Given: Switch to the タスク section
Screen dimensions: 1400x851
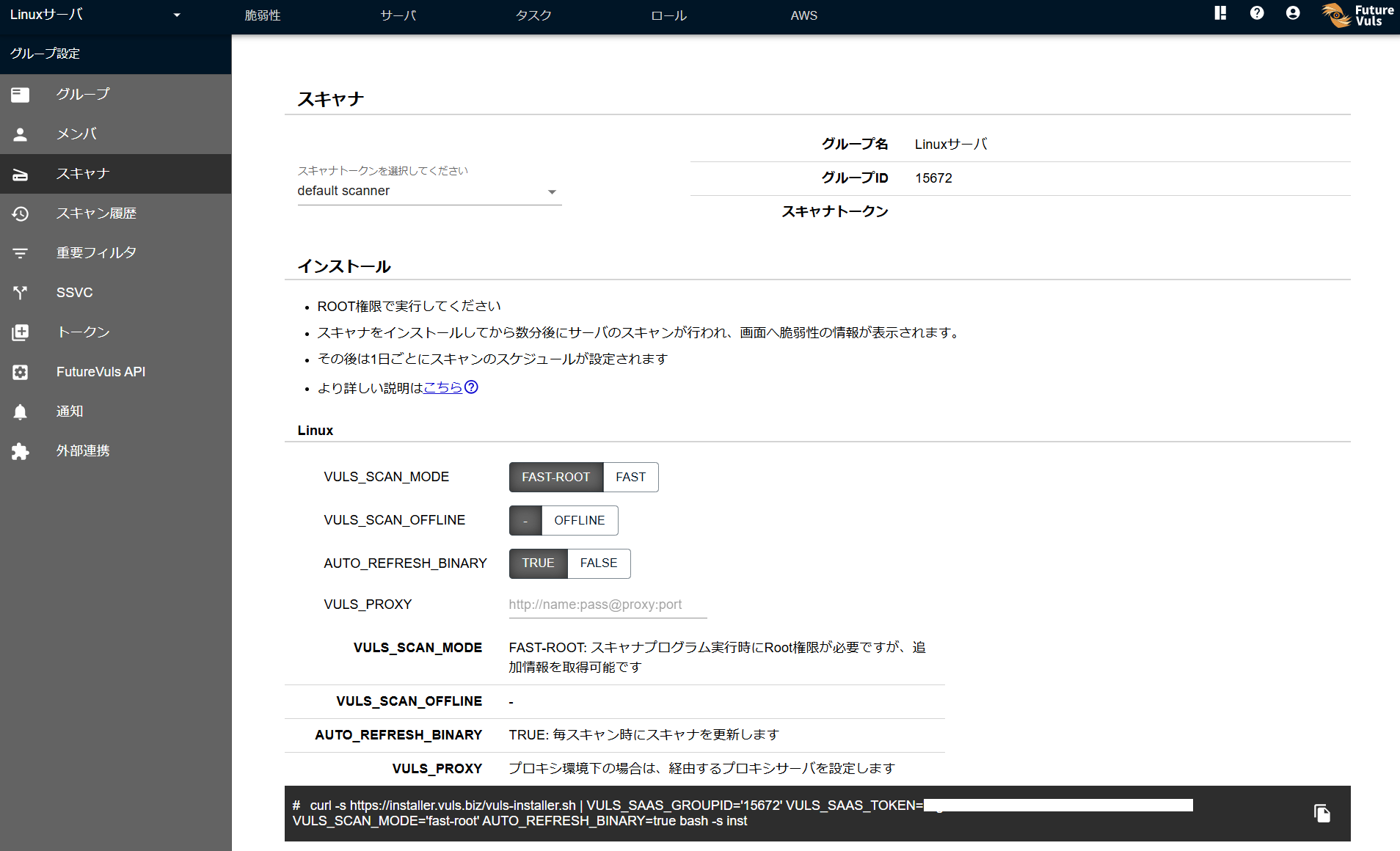Looking at the screenshot, I should pos(533,15).
